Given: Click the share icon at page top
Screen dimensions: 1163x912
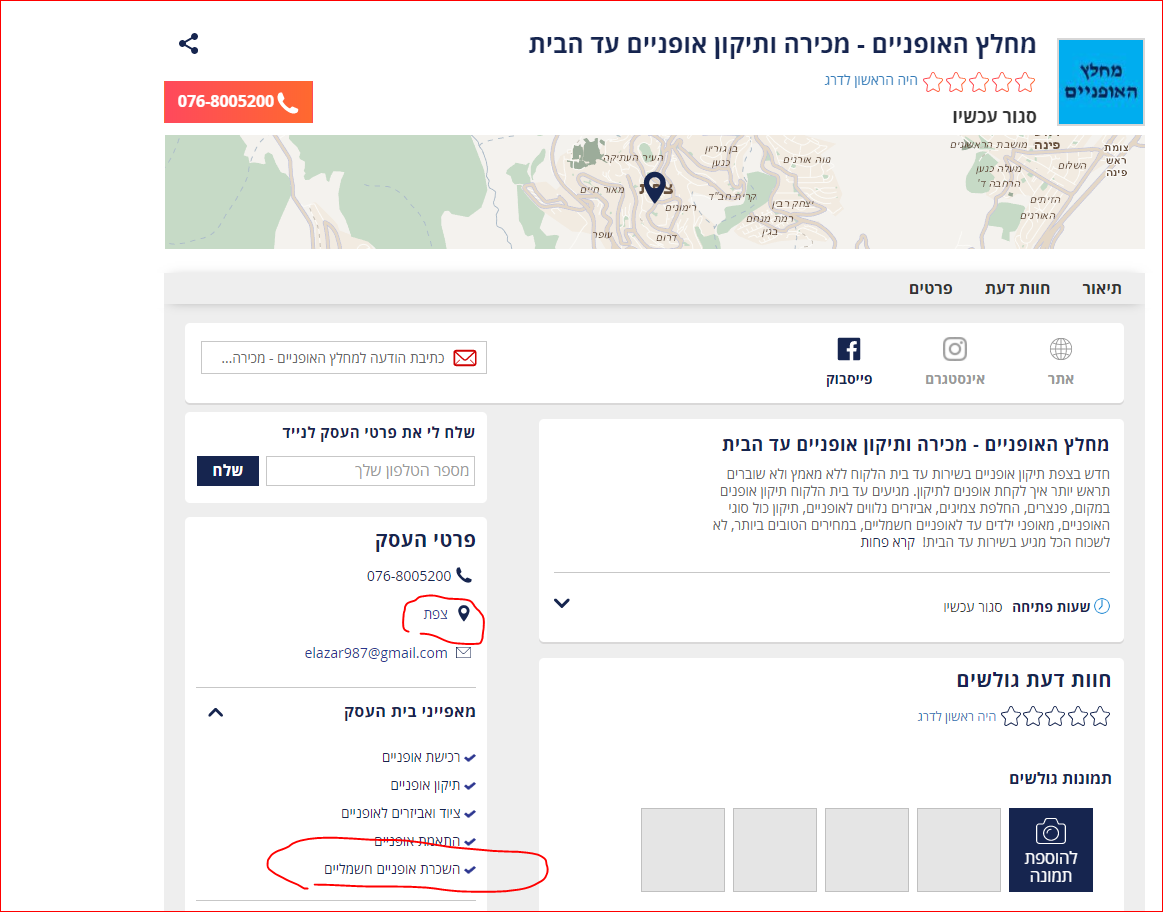Looking at the screenshot, I should (188, 44).
